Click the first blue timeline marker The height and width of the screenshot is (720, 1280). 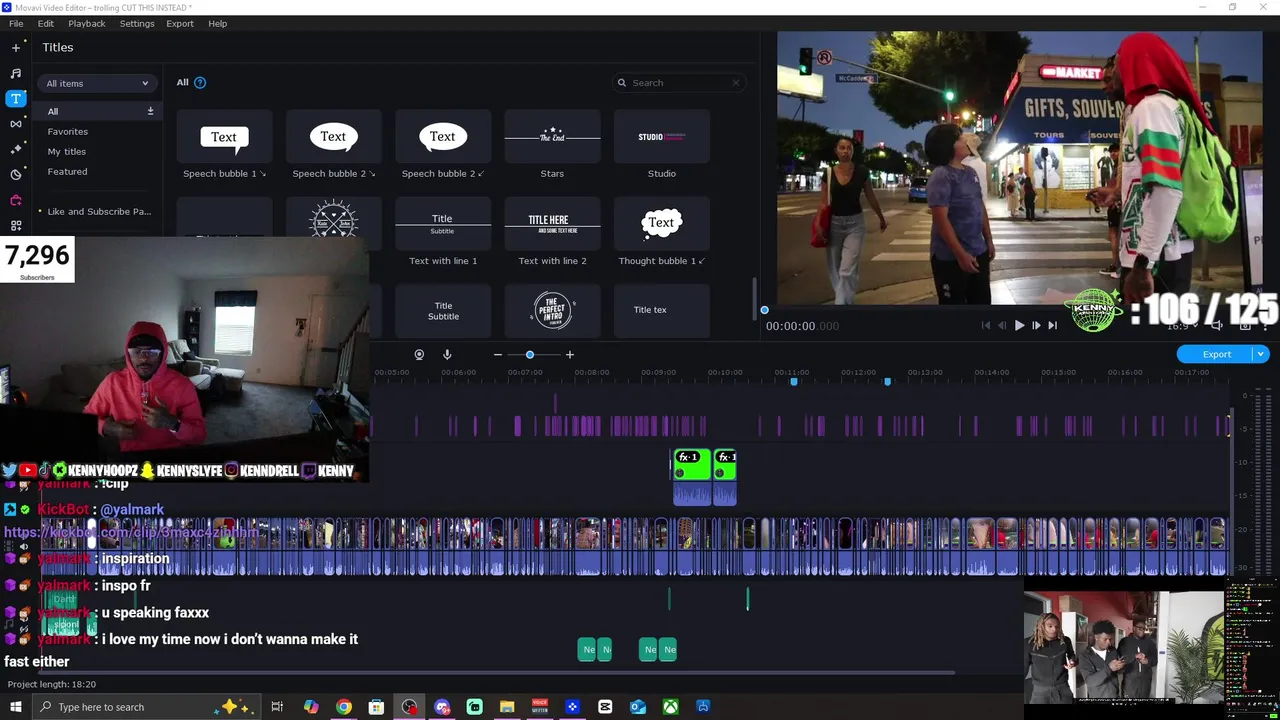coord(794,381)
